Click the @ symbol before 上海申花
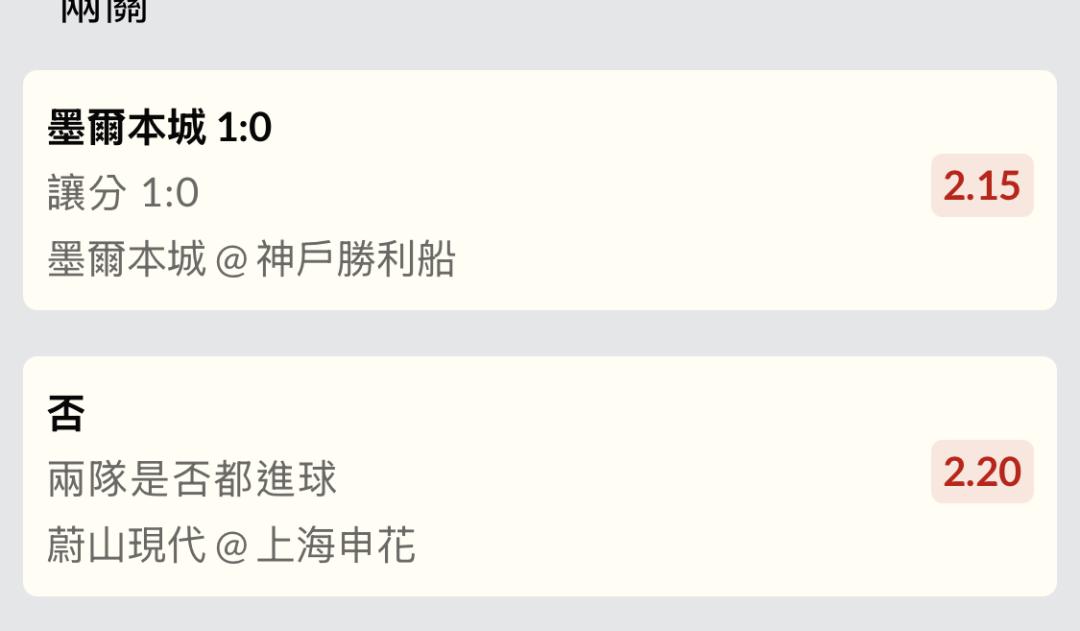Screen dimensions: 1080x631 point(231,547)
